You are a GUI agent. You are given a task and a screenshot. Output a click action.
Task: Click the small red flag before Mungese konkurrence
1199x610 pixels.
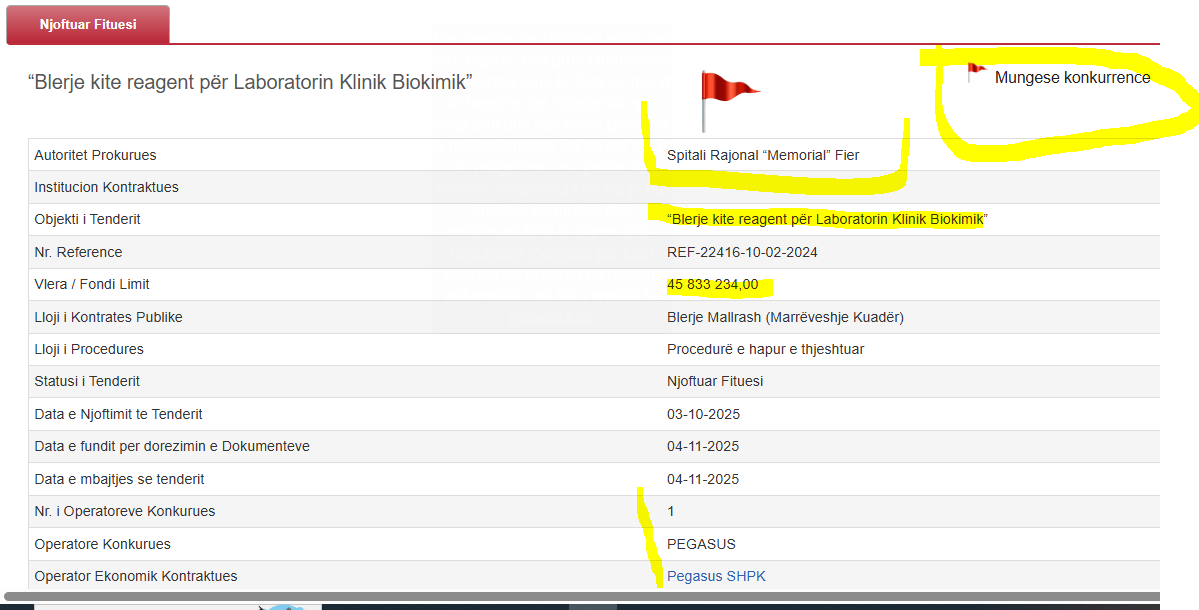[x=976, y=71]
